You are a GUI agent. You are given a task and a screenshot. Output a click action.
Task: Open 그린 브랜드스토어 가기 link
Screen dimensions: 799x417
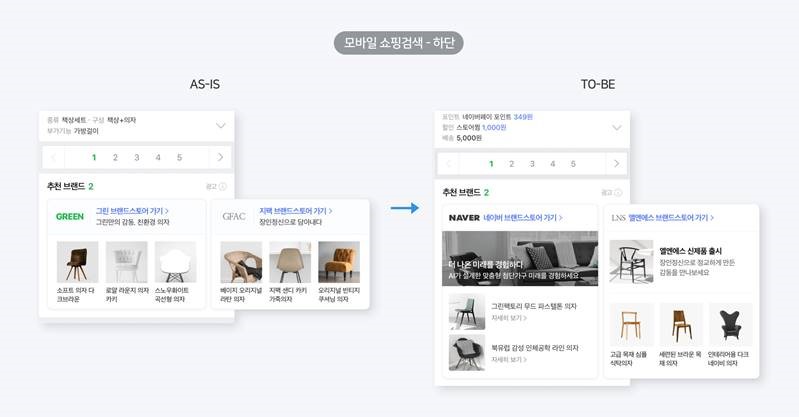point(132,211)
